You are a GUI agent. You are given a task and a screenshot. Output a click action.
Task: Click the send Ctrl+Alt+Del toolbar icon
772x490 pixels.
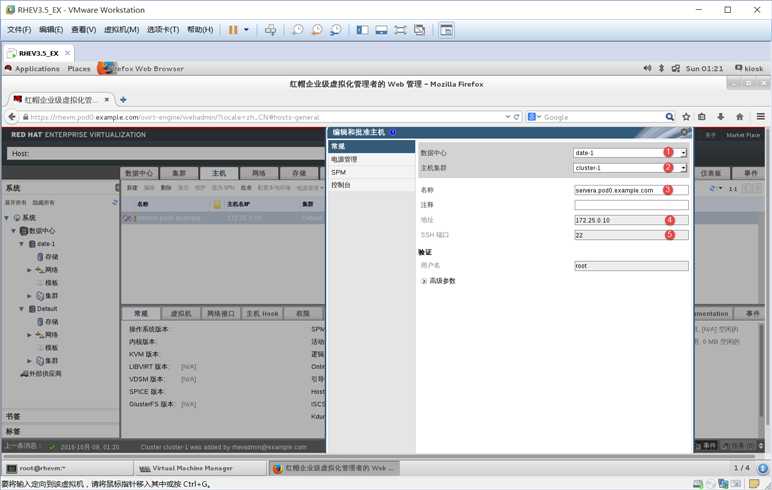tap(270, 30)
